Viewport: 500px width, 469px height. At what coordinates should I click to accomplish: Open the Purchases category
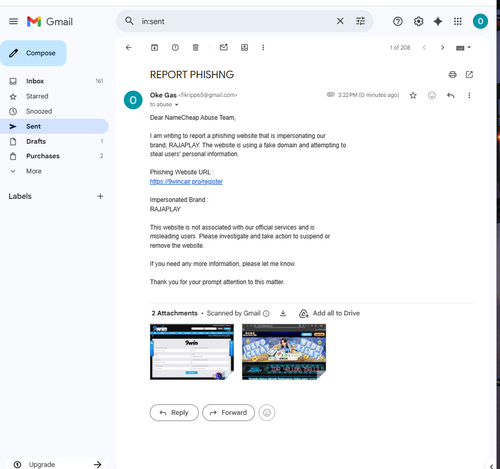(54, 156)
